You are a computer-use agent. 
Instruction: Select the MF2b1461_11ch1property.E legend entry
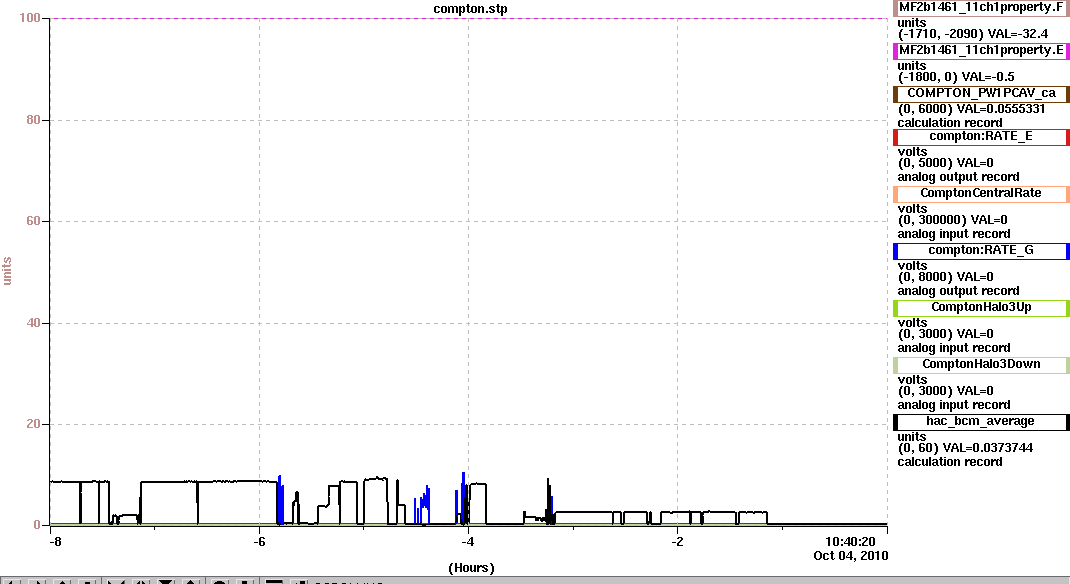click(x=981, y=51)
